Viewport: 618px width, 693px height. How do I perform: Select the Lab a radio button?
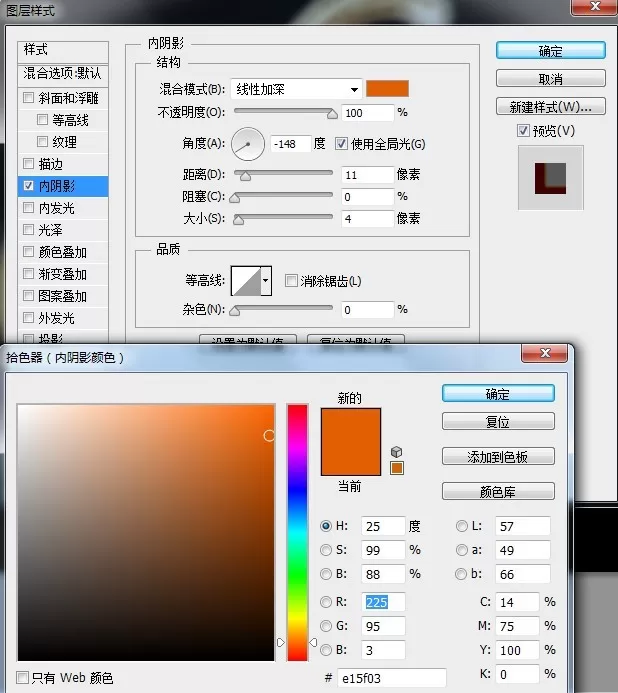point(462,550)
